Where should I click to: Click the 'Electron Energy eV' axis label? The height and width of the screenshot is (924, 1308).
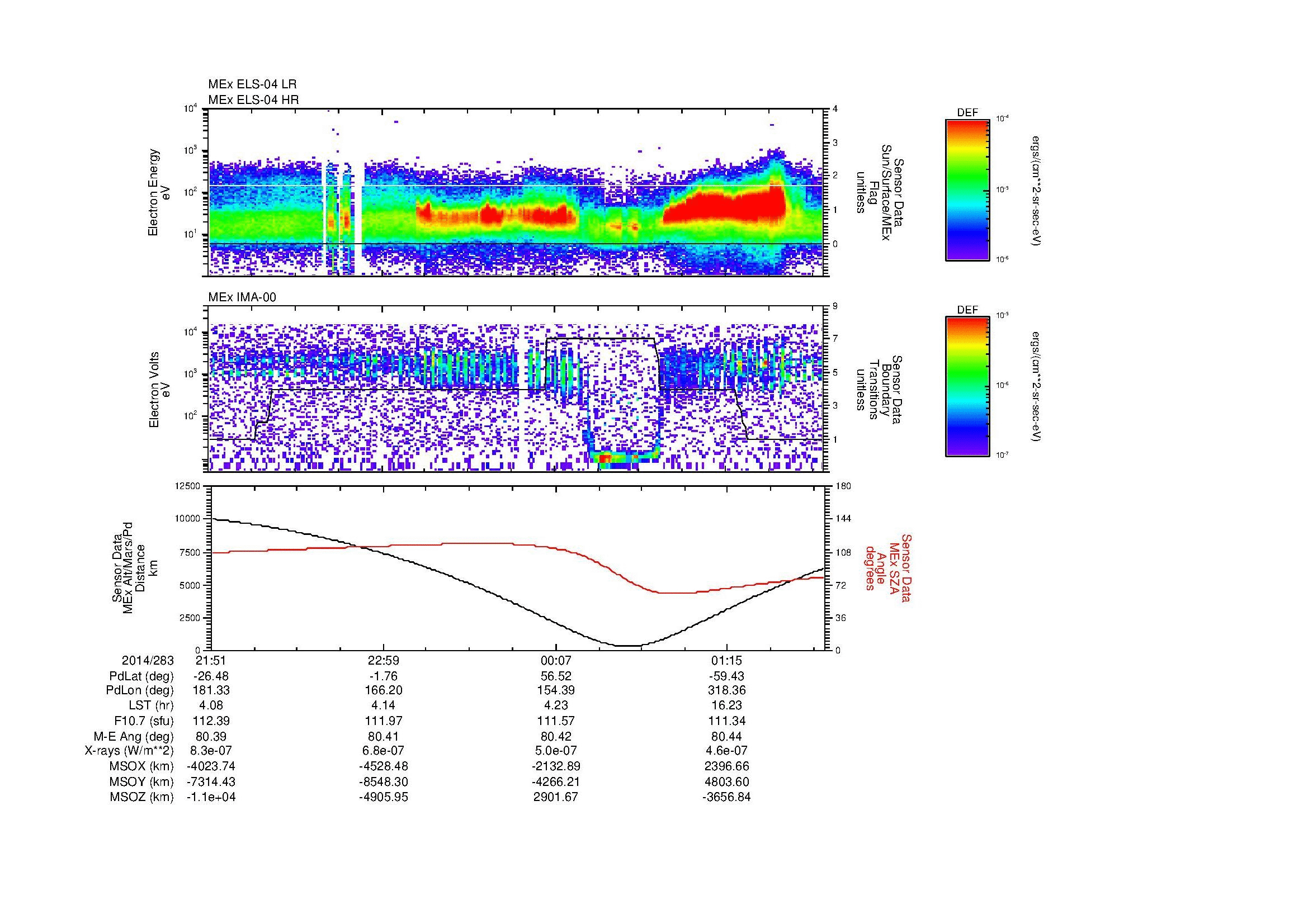coord(159,192)
